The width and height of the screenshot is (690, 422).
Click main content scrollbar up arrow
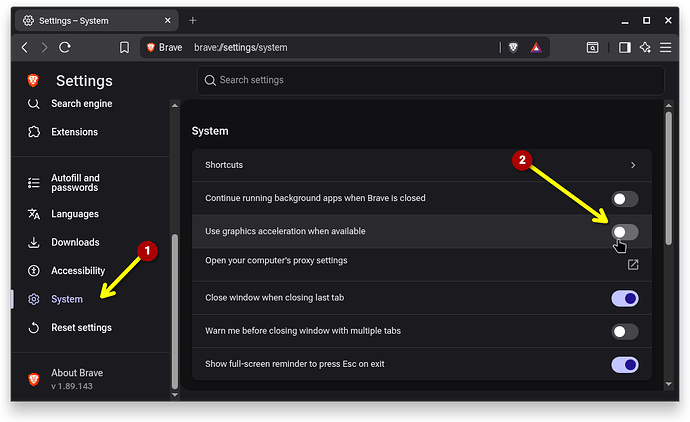pos(668,105)
